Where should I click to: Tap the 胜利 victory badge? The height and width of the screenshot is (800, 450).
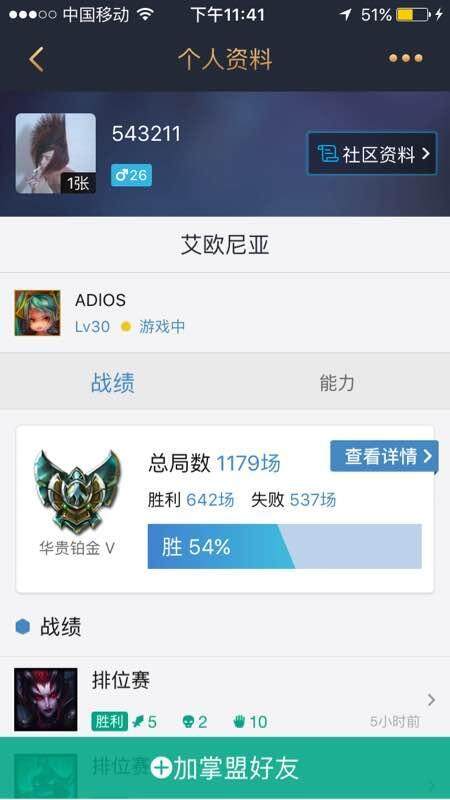tap(109, 721)
